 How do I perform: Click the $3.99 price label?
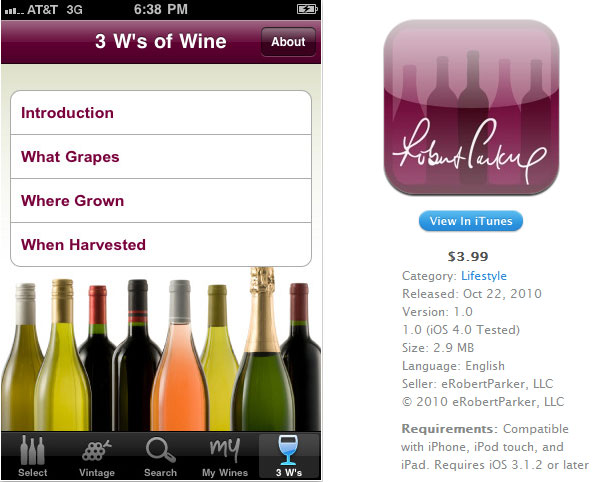click(x=468, y=257)
